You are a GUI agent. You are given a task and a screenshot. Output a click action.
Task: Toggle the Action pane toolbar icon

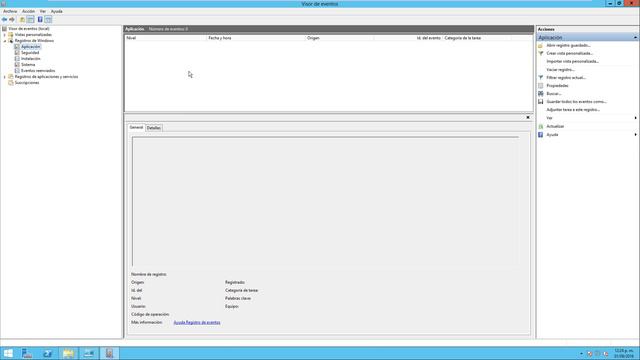point(48,20)
